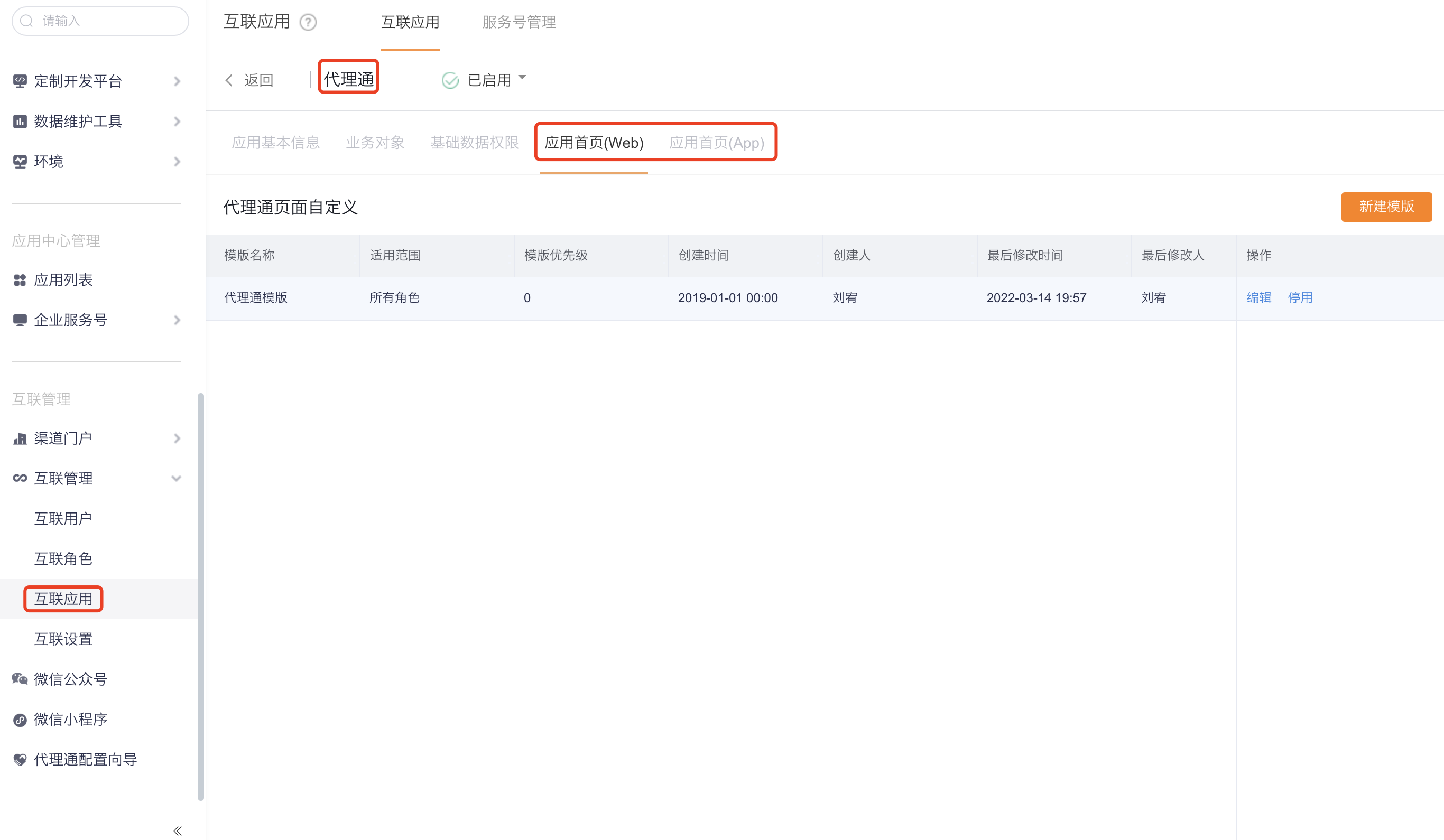1444x840 pixels.
Task: Click the 微信公众号 WeChat icon
Action: [x=20, y=679]
